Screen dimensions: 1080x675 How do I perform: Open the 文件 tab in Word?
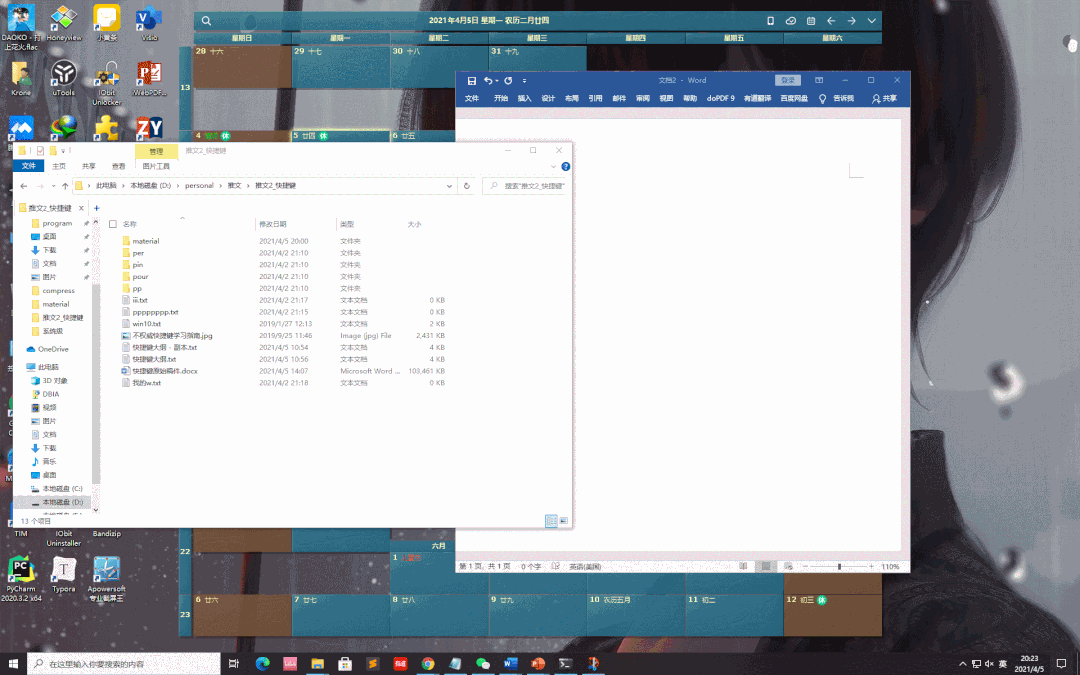click(472, 98)
